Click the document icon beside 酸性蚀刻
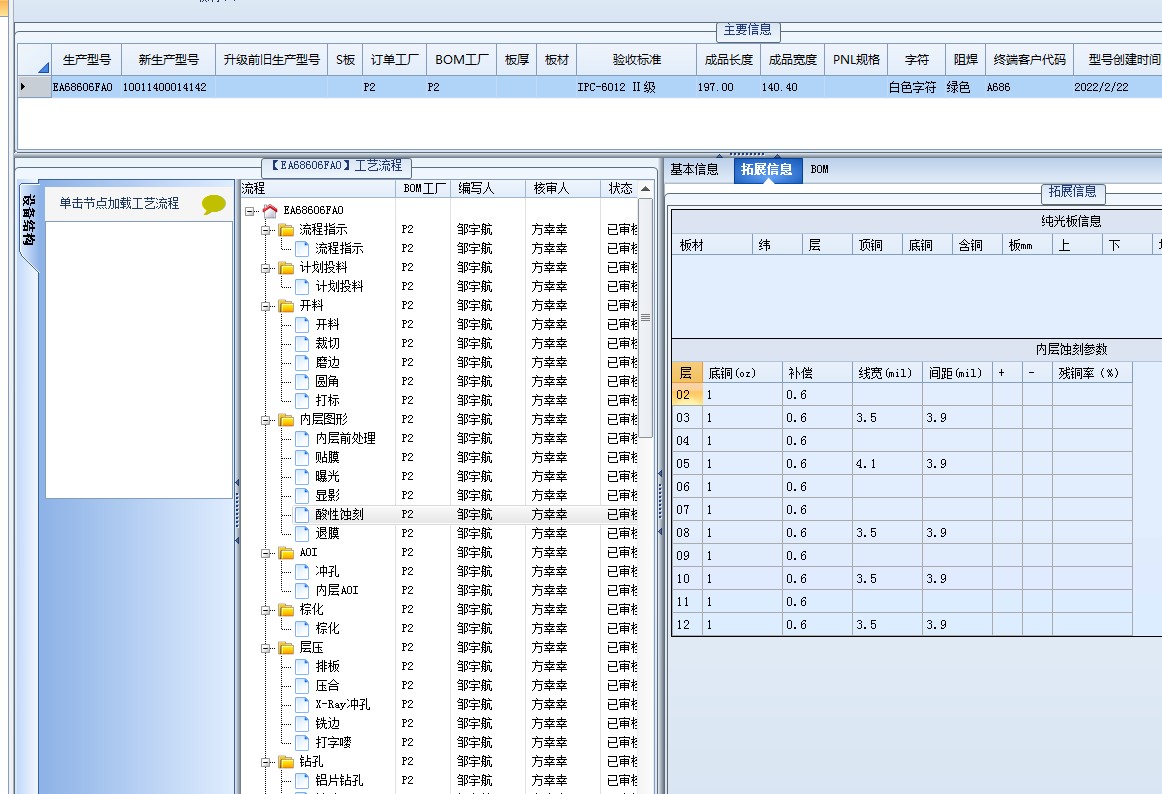The image size is (1162, 794). point(302,515)
